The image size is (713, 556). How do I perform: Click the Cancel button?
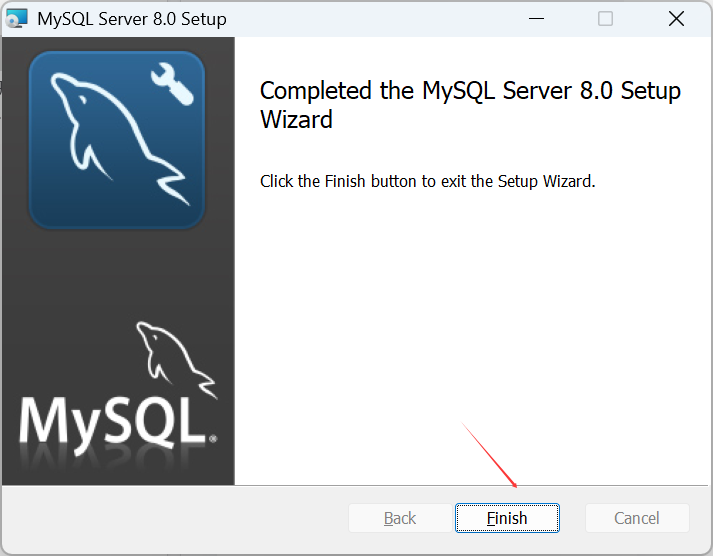pyautogui.click(x=637, y=518)
